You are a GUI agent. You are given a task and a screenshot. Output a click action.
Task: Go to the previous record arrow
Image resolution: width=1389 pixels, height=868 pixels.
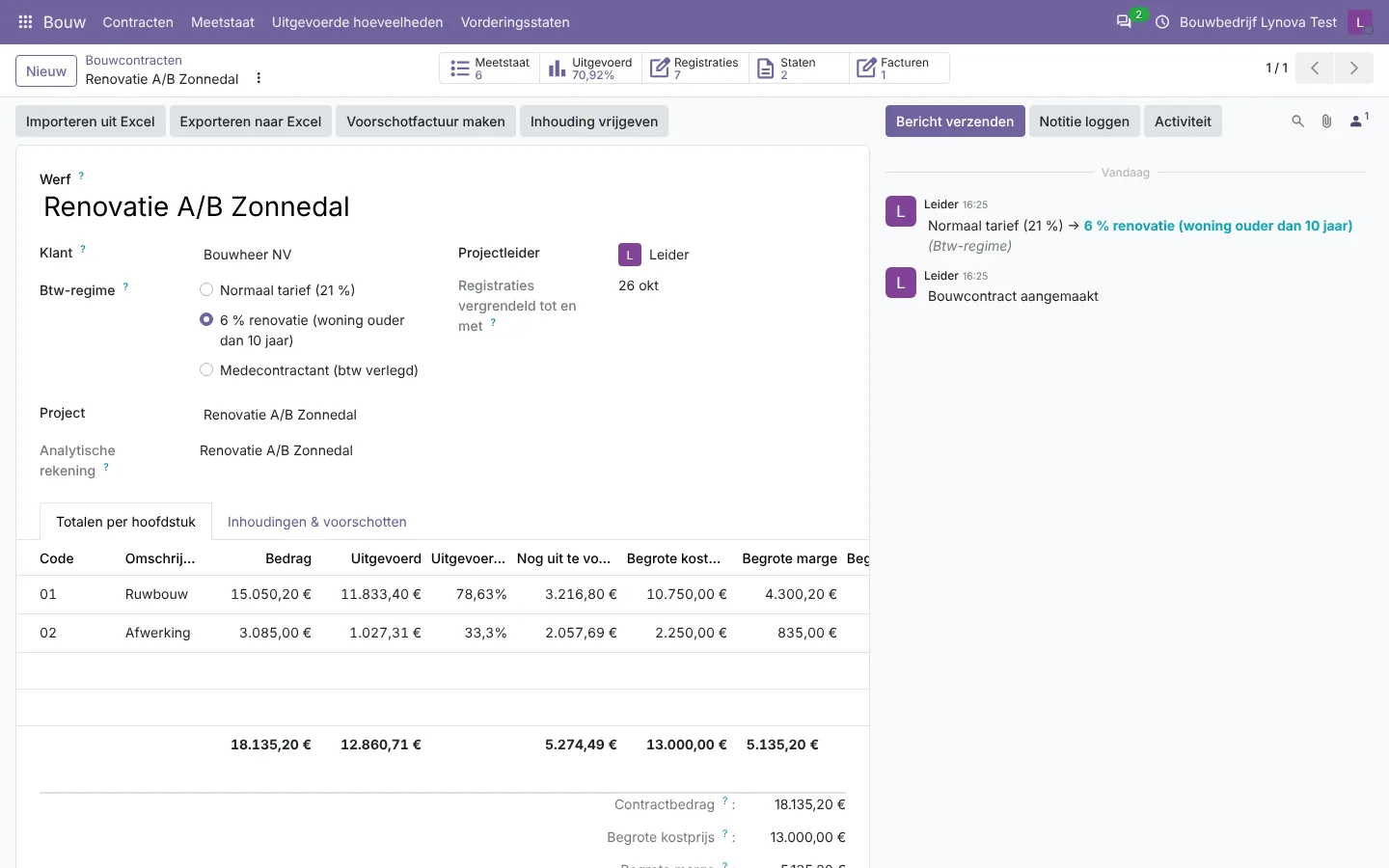[x=1315, y=68]
